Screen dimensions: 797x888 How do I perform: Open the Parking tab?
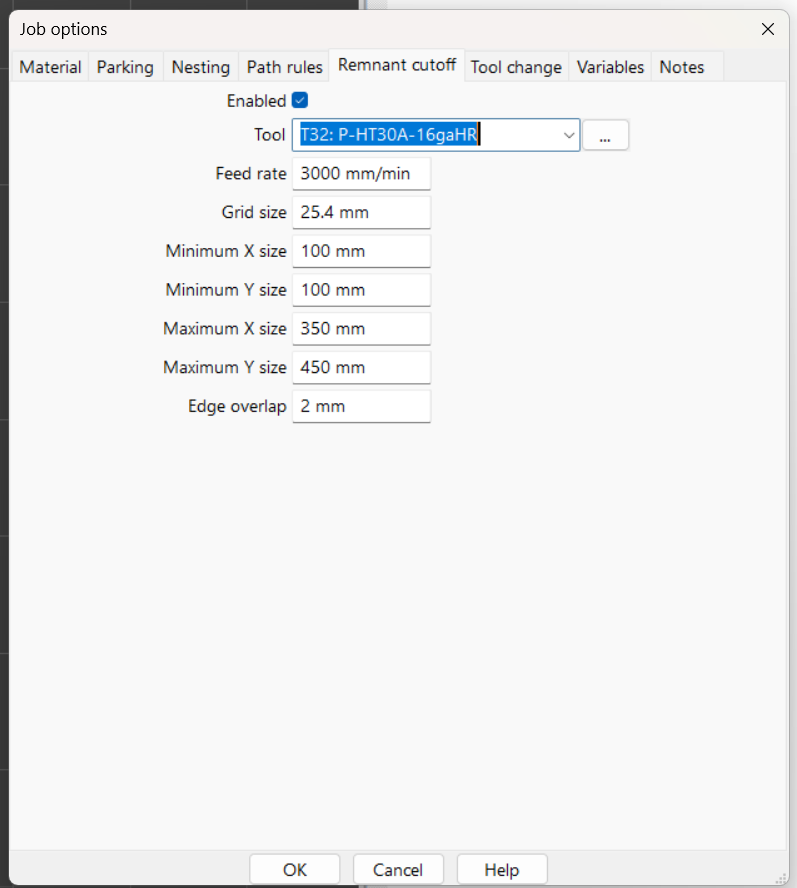point(125,67)
